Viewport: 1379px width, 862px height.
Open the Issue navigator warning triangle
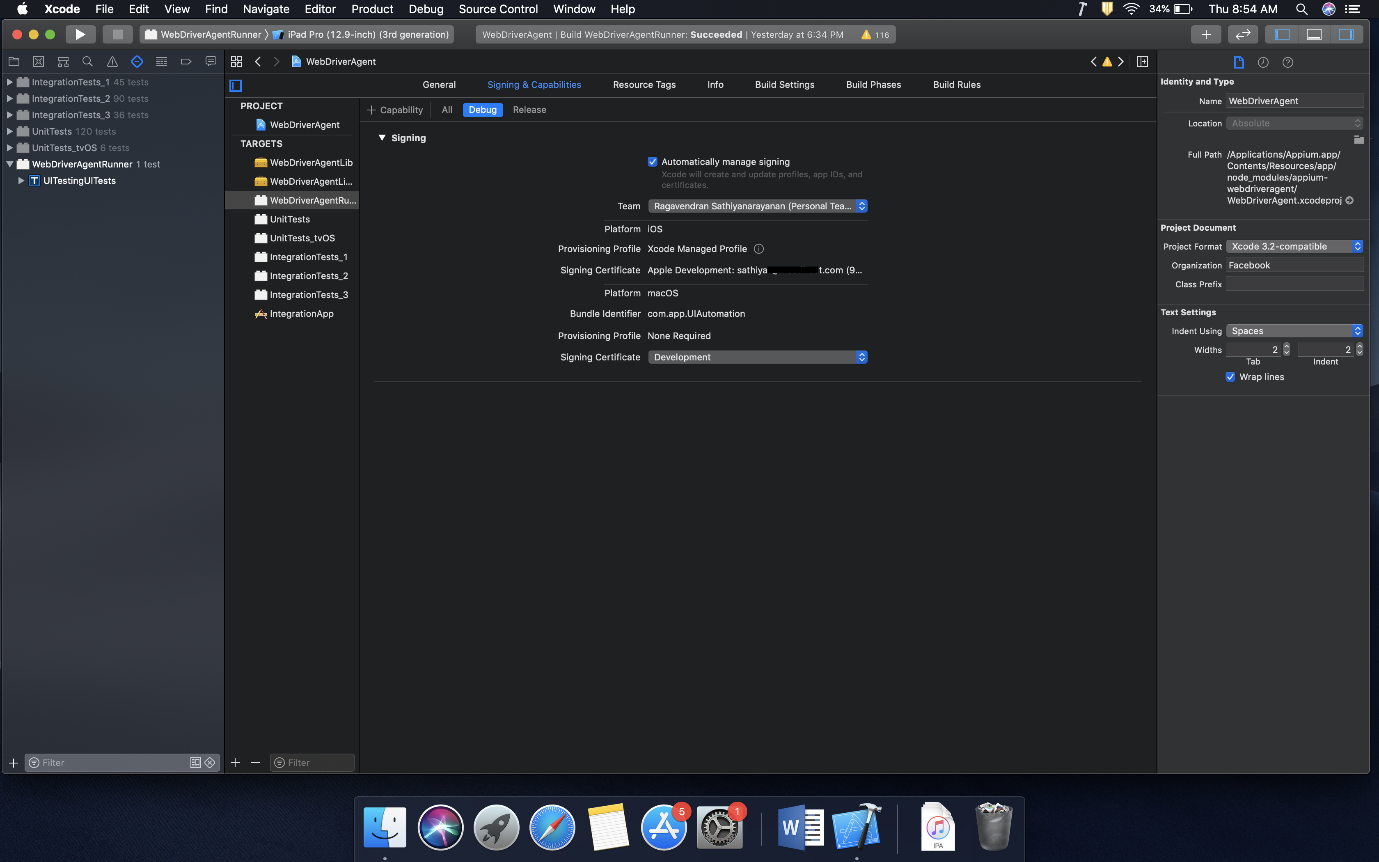[112, 62]
